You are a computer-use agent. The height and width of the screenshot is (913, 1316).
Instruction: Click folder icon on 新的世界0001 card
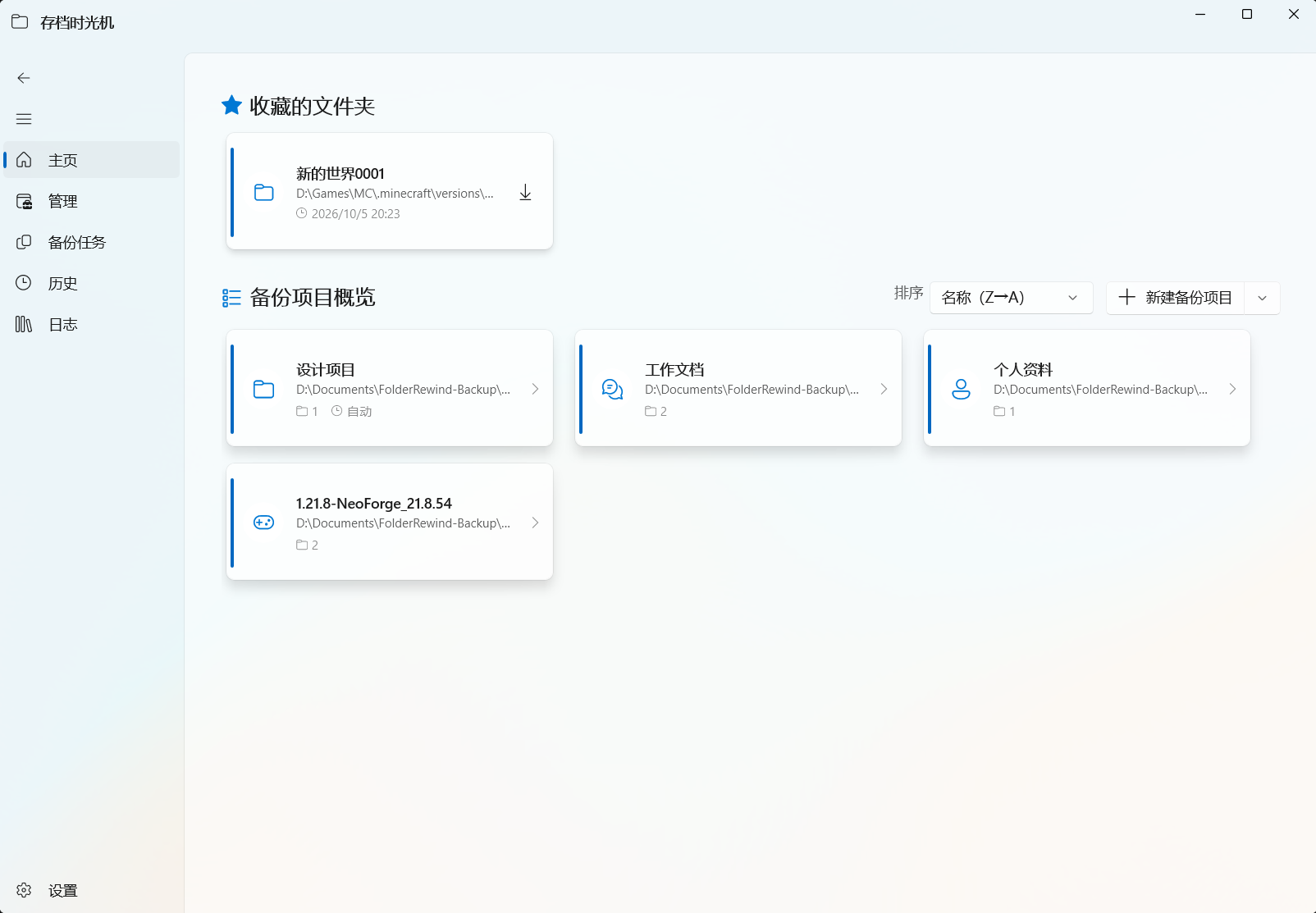(x=264, y=192)
